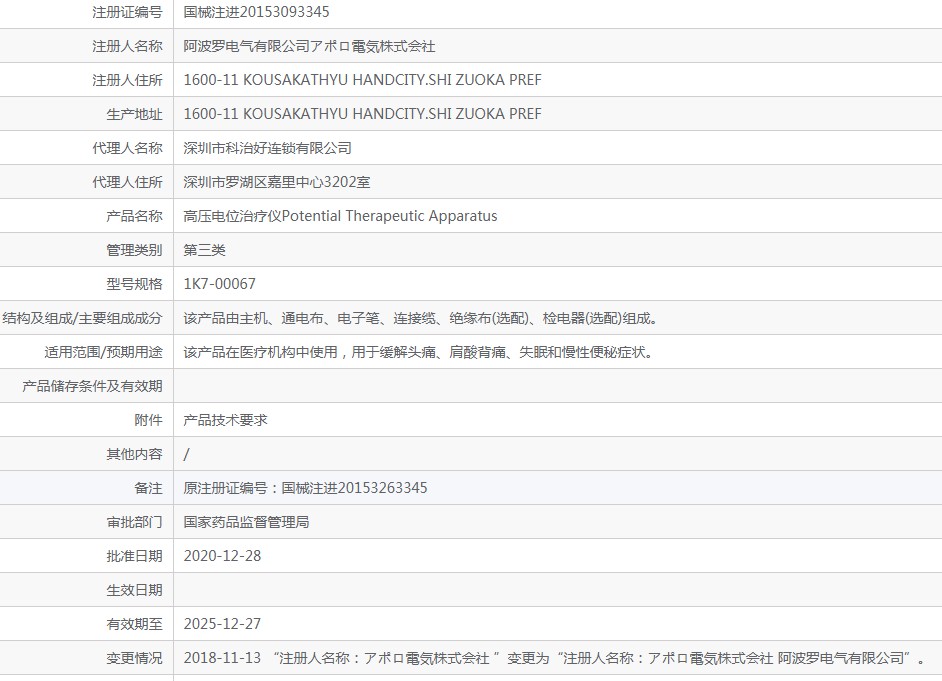Click the 批准日期 label
This screenshot has height=681, width=942.
pyautogui.click(x=135, y=556)
